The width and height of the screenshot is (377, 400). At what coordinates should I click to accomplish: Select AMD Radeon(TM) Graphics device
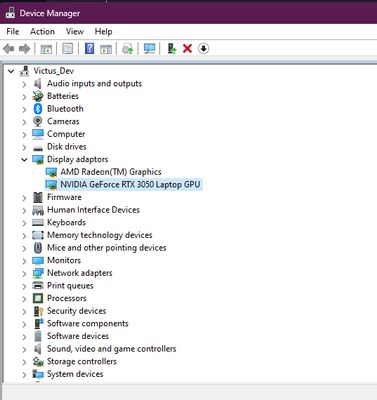(x=111, y=172)
